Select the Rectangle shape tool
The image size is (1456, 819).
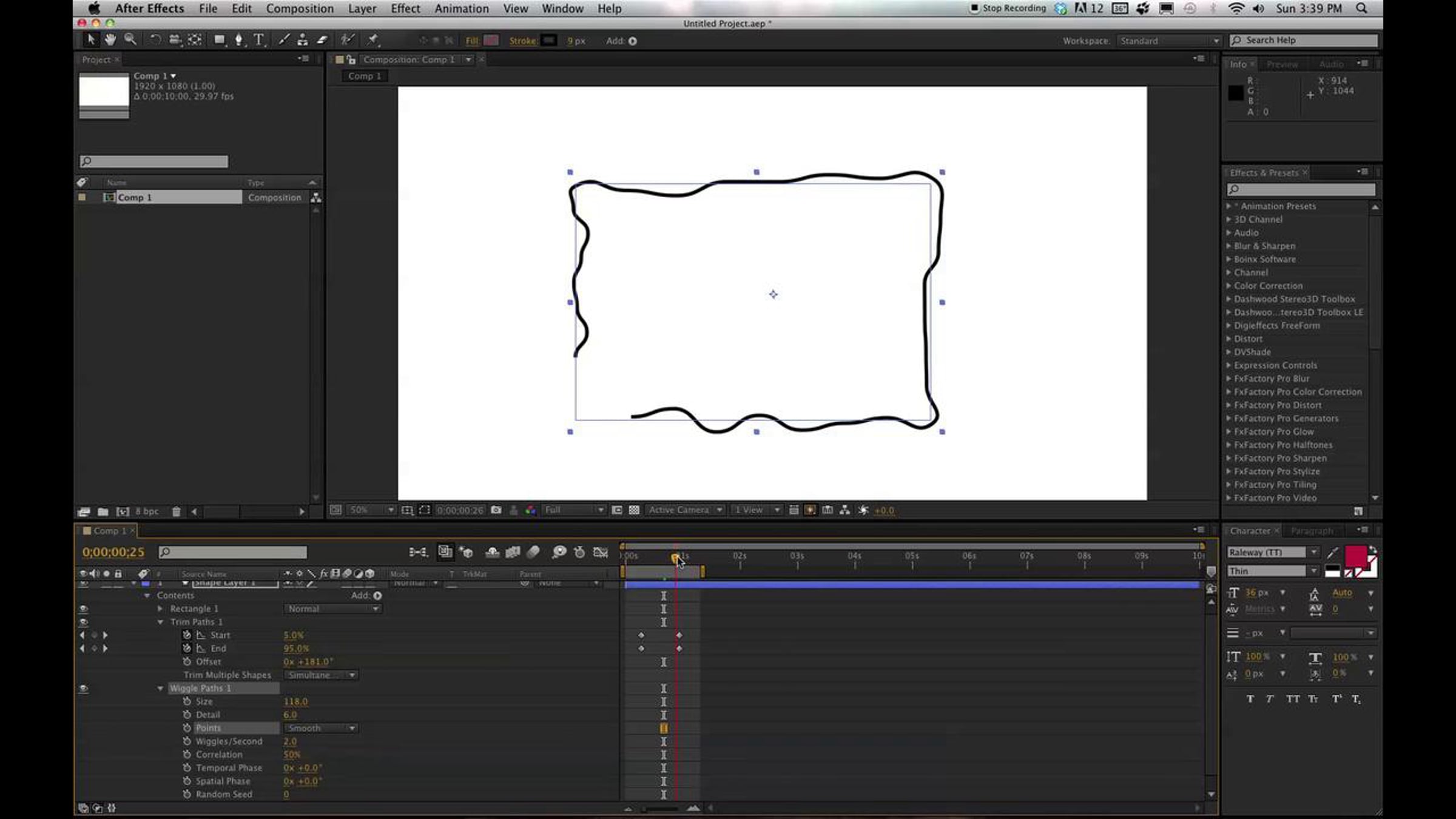(x=220, y=40)
